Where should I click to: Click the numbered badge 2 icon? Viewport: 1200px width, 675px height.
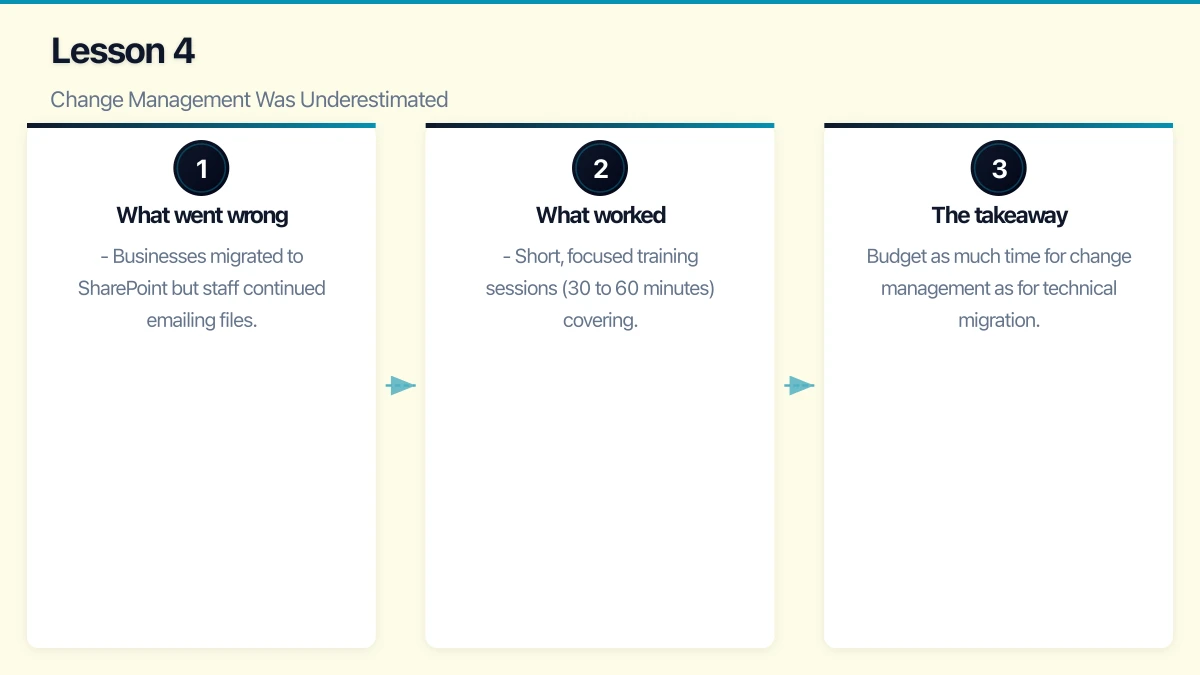(x=599, y=168)
